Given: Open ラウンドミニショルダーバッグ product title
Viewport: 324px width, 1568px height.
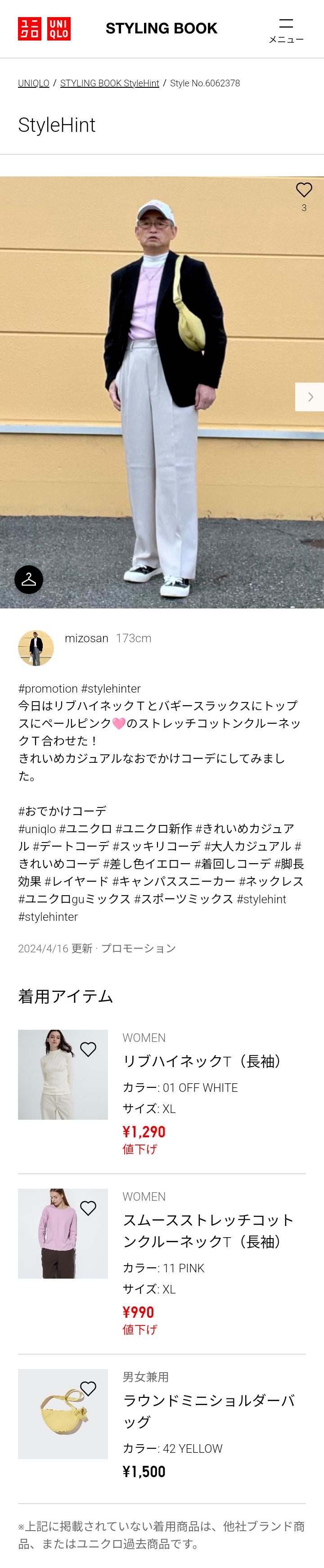Looking at the screenshot, I should (209, 1410).
